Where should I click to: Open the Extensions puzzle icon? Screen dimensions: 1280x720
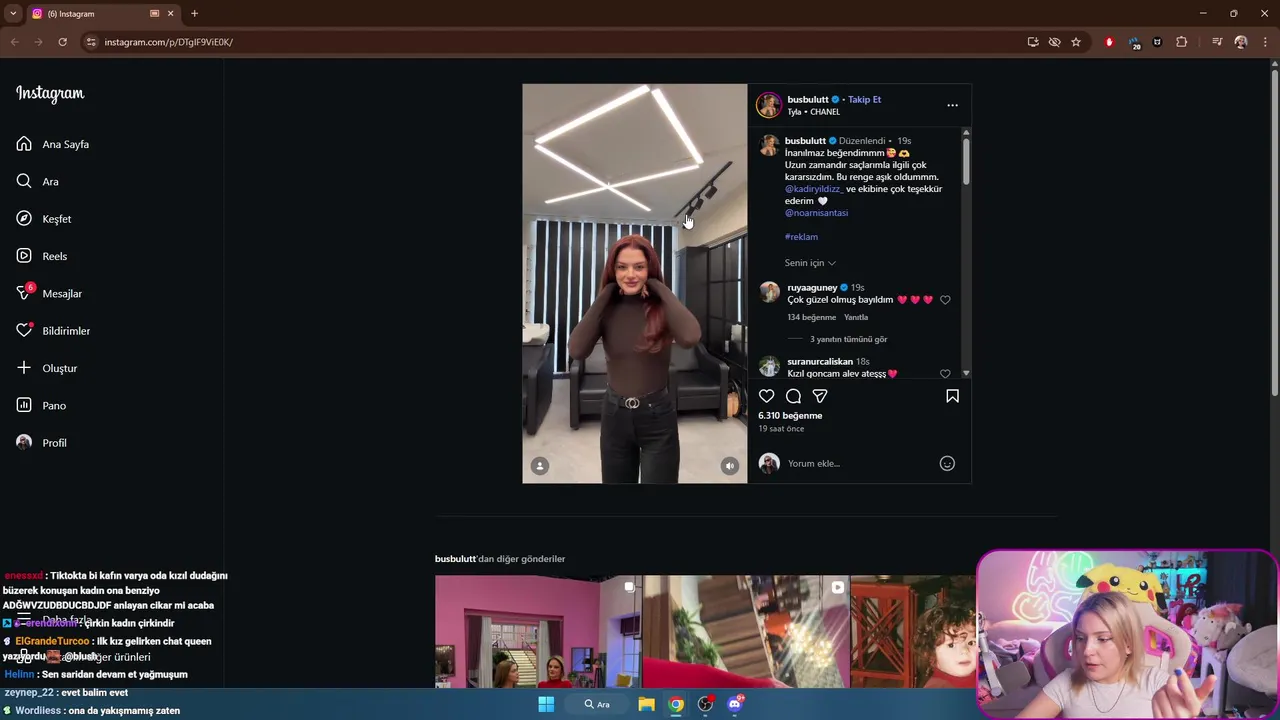(1182, 42)
